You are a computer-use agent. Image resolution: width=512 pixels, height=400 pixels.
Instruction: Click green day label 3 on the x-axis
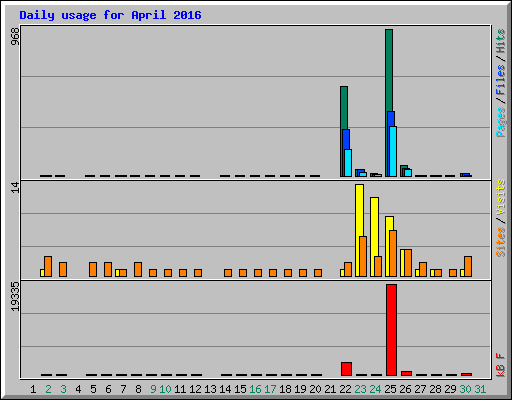click(63, 389)
